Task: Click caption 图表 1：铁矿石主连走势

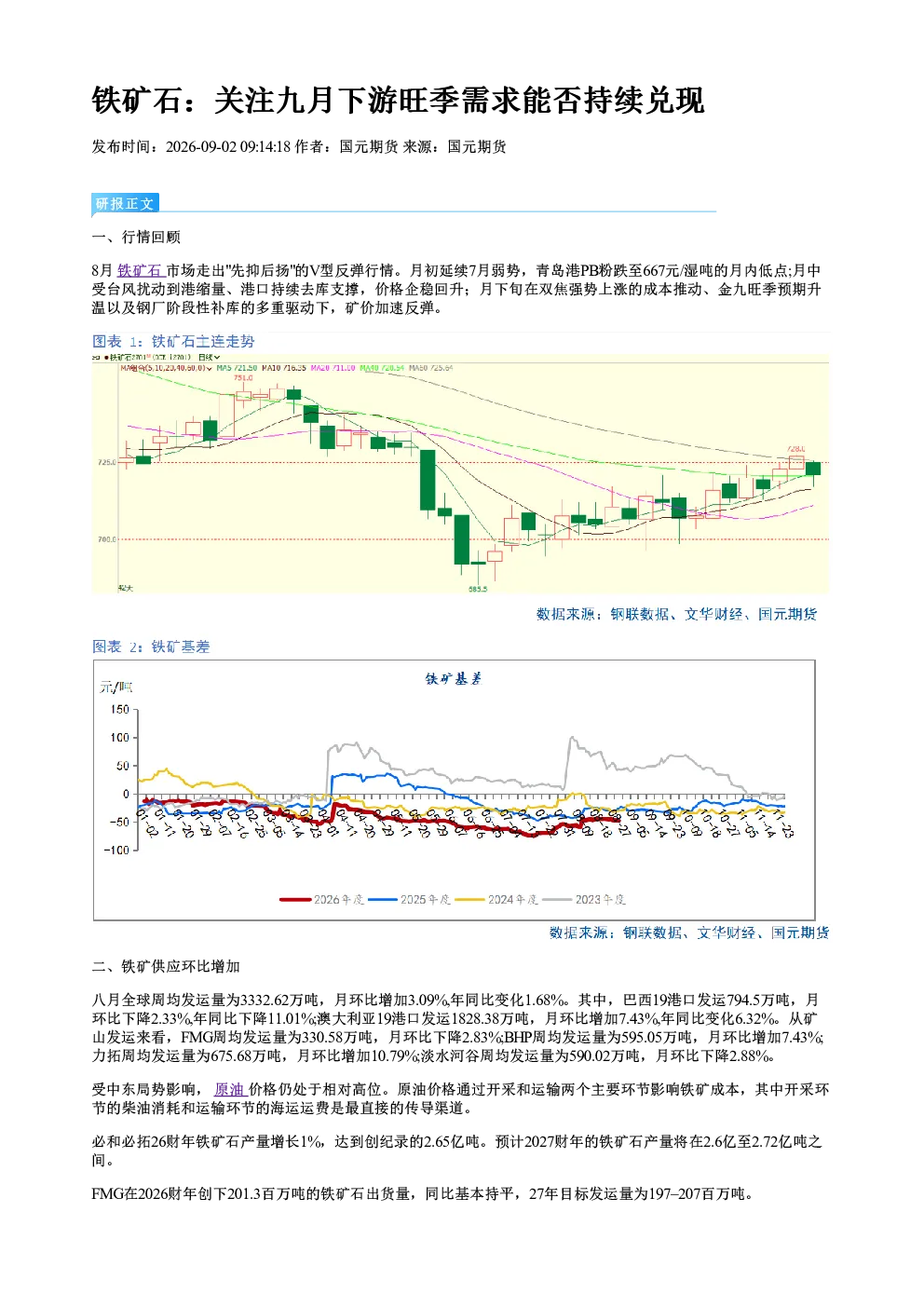Action: 173,341
